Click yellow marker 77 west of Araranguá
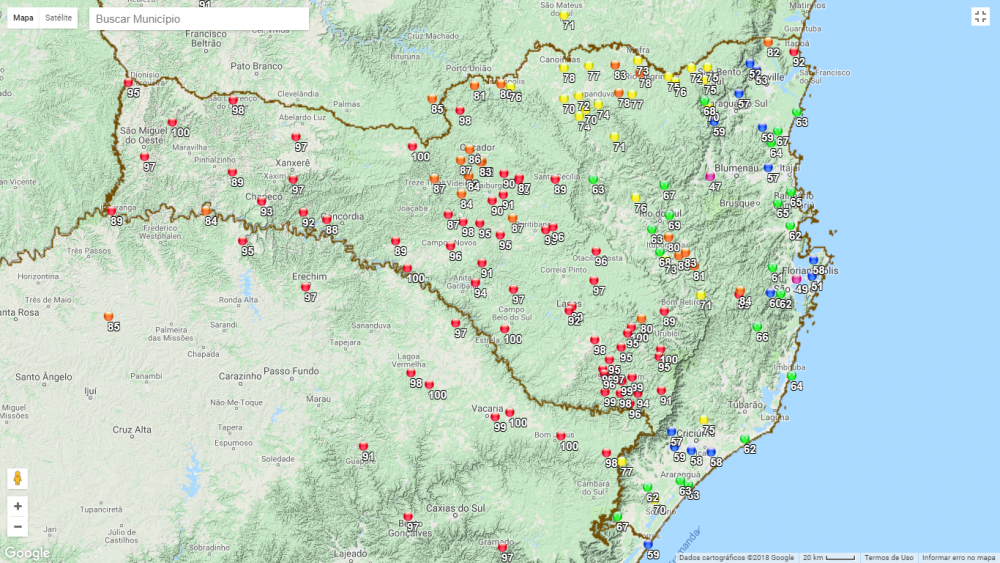Image resolution: width=1000 pixels, height=563 pixels. coord(622,463)
